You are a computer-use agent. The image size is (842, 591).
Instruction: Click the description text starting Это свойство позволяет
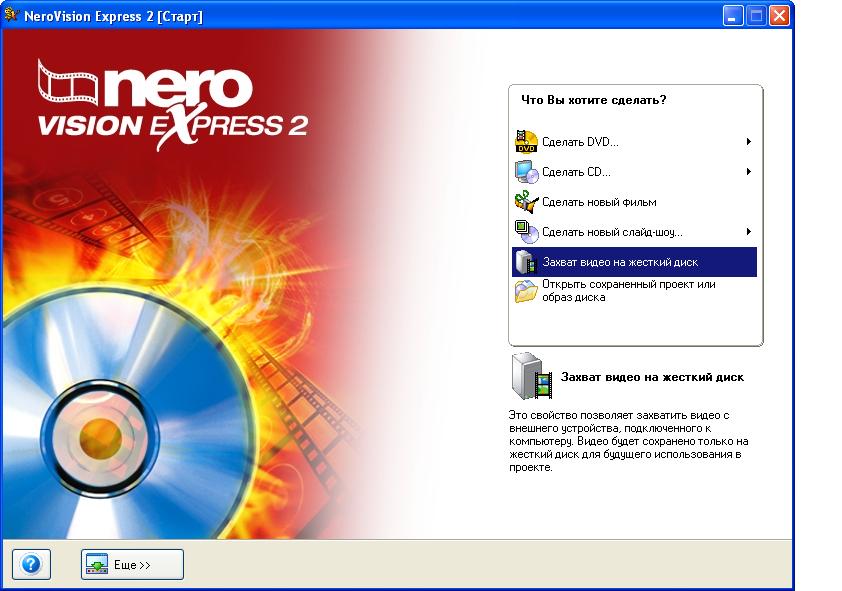tap(628, 441)
